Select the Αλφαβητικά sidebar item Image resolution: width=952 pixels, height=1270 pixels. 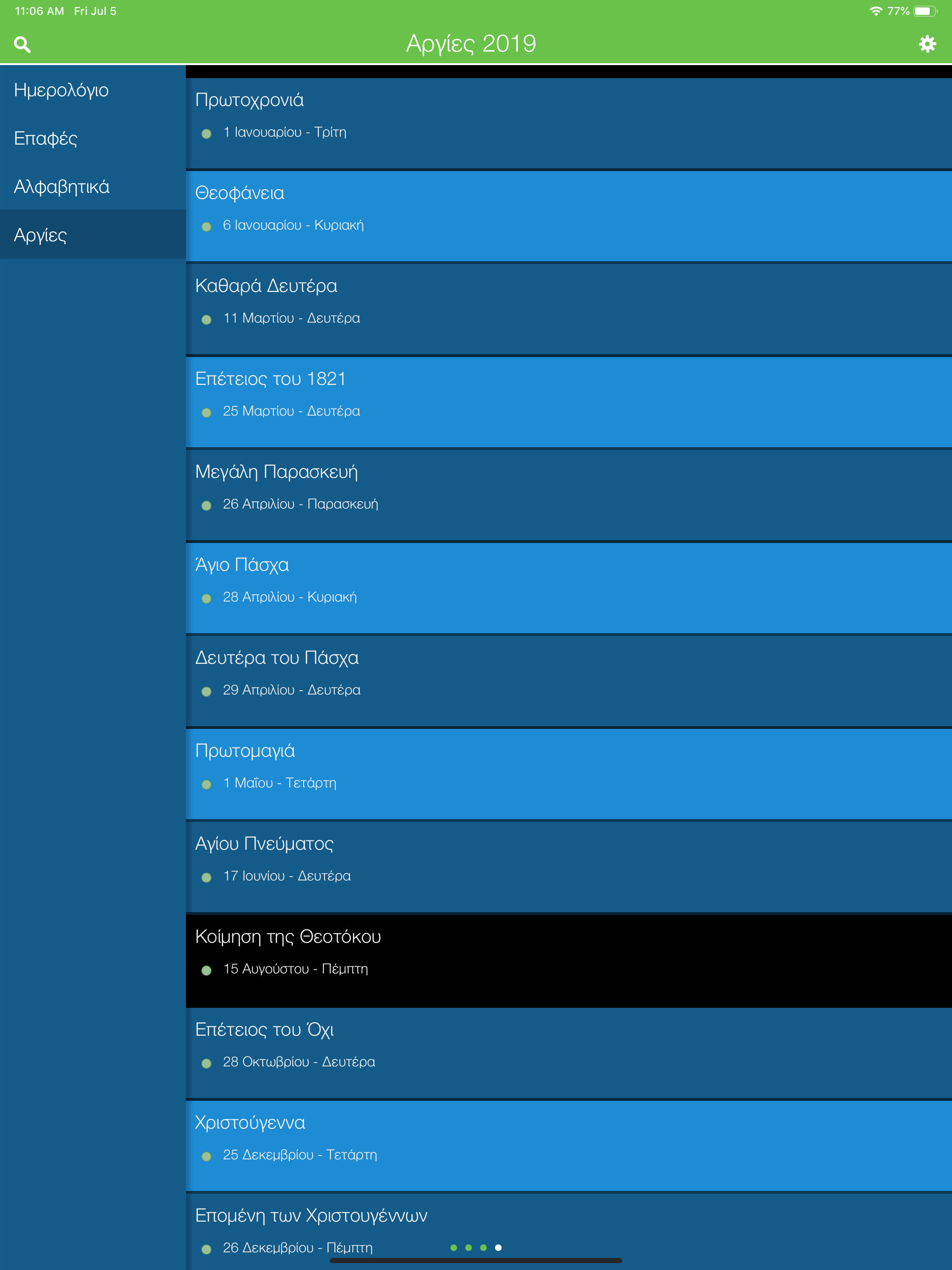[61, 186]
